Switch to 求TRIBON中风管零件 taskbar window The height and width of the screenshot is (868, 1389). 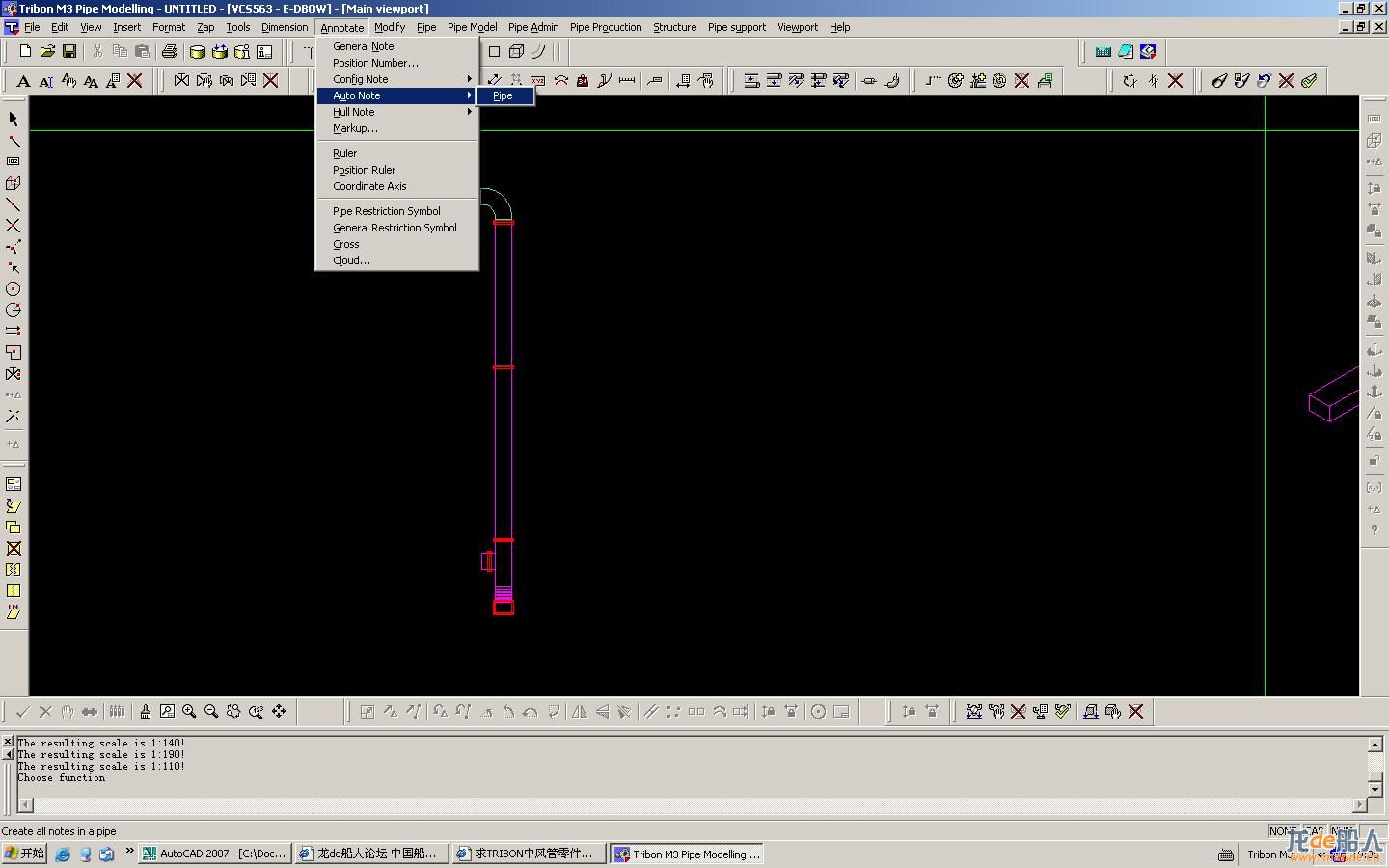pos(529,854)
